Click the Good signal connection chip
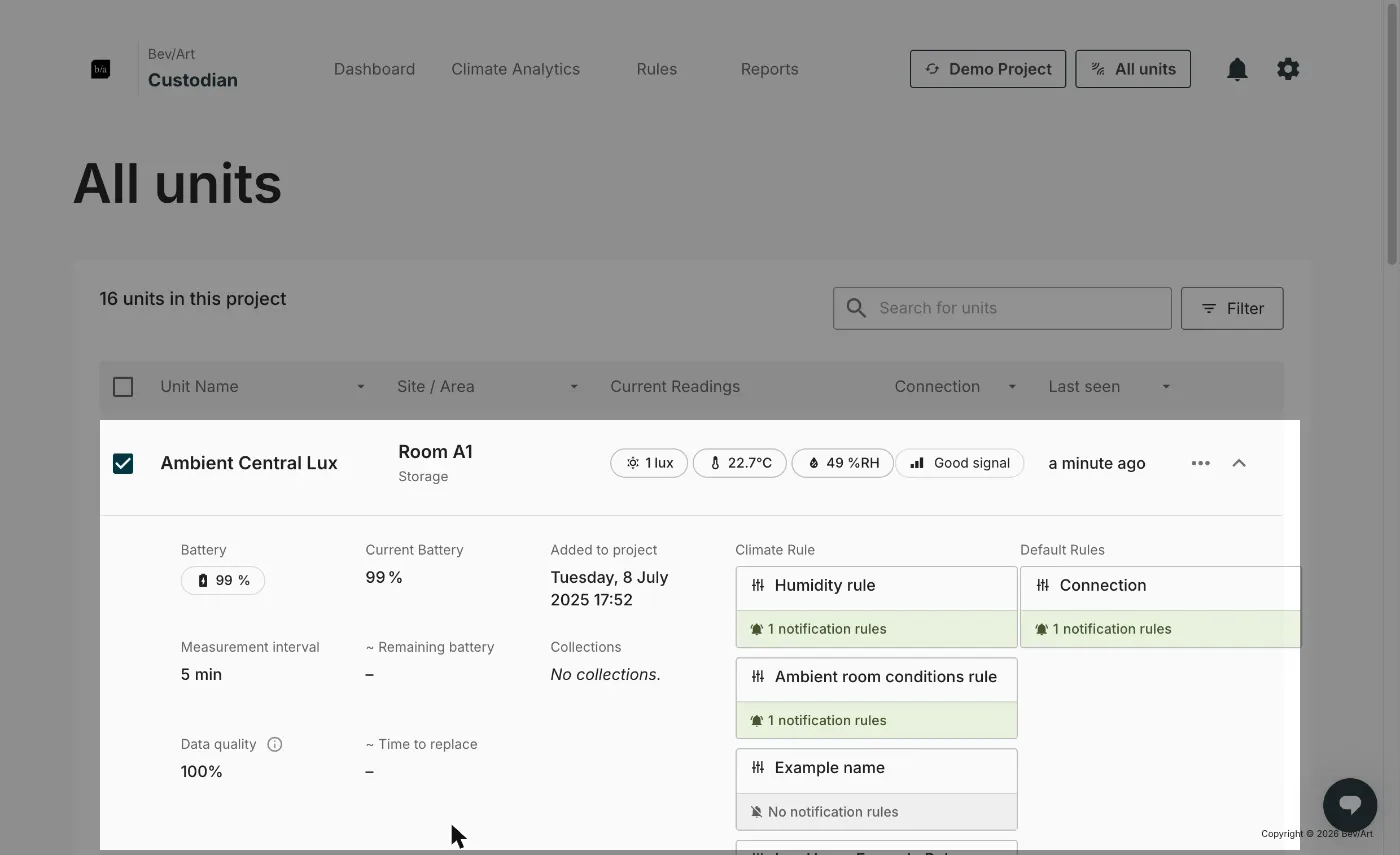The height and width of the screenshot is (855, 1400). pyautogui.click(x=960, y=463)
